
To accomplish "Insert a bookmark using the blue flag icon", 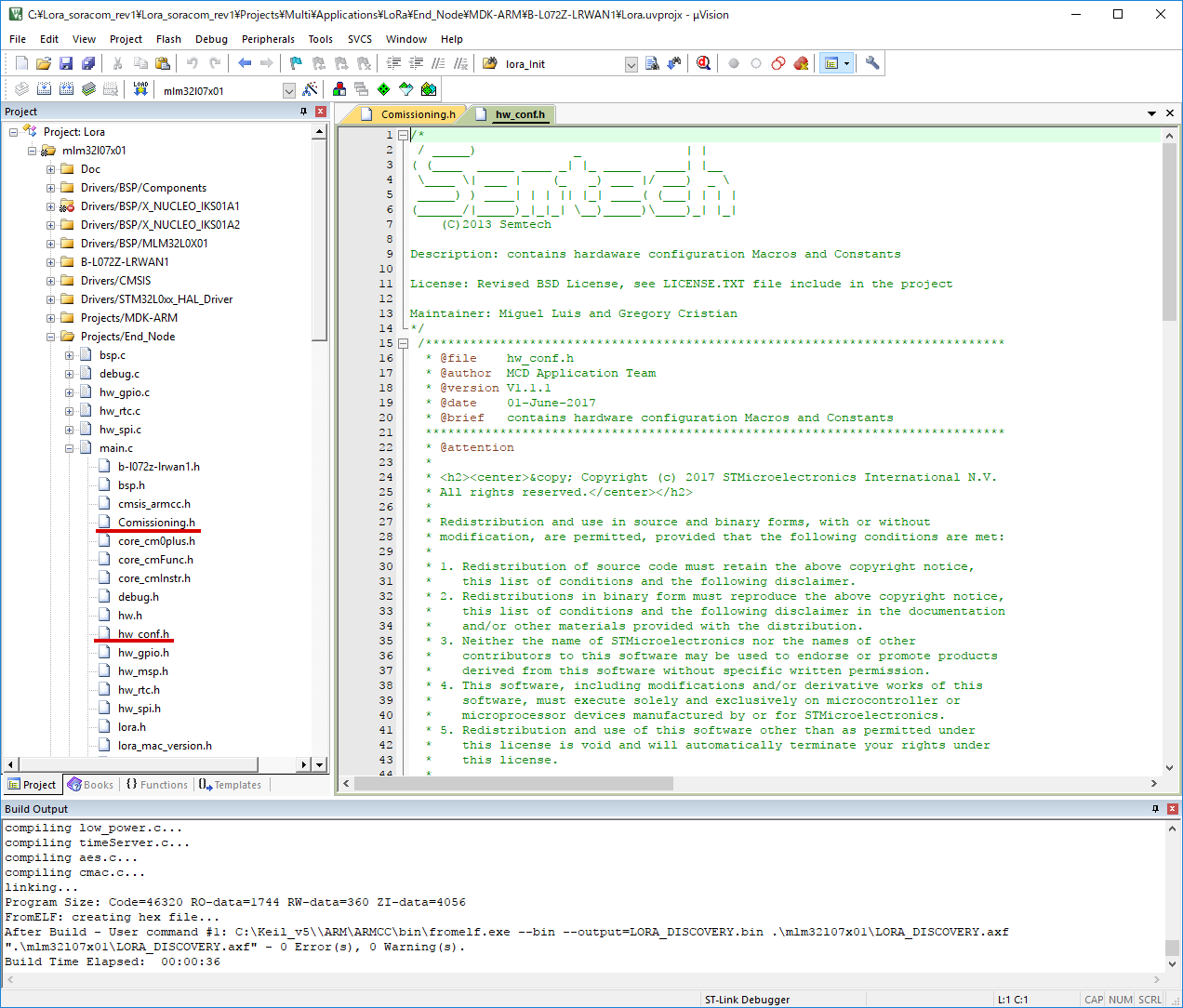I will 296,63.
